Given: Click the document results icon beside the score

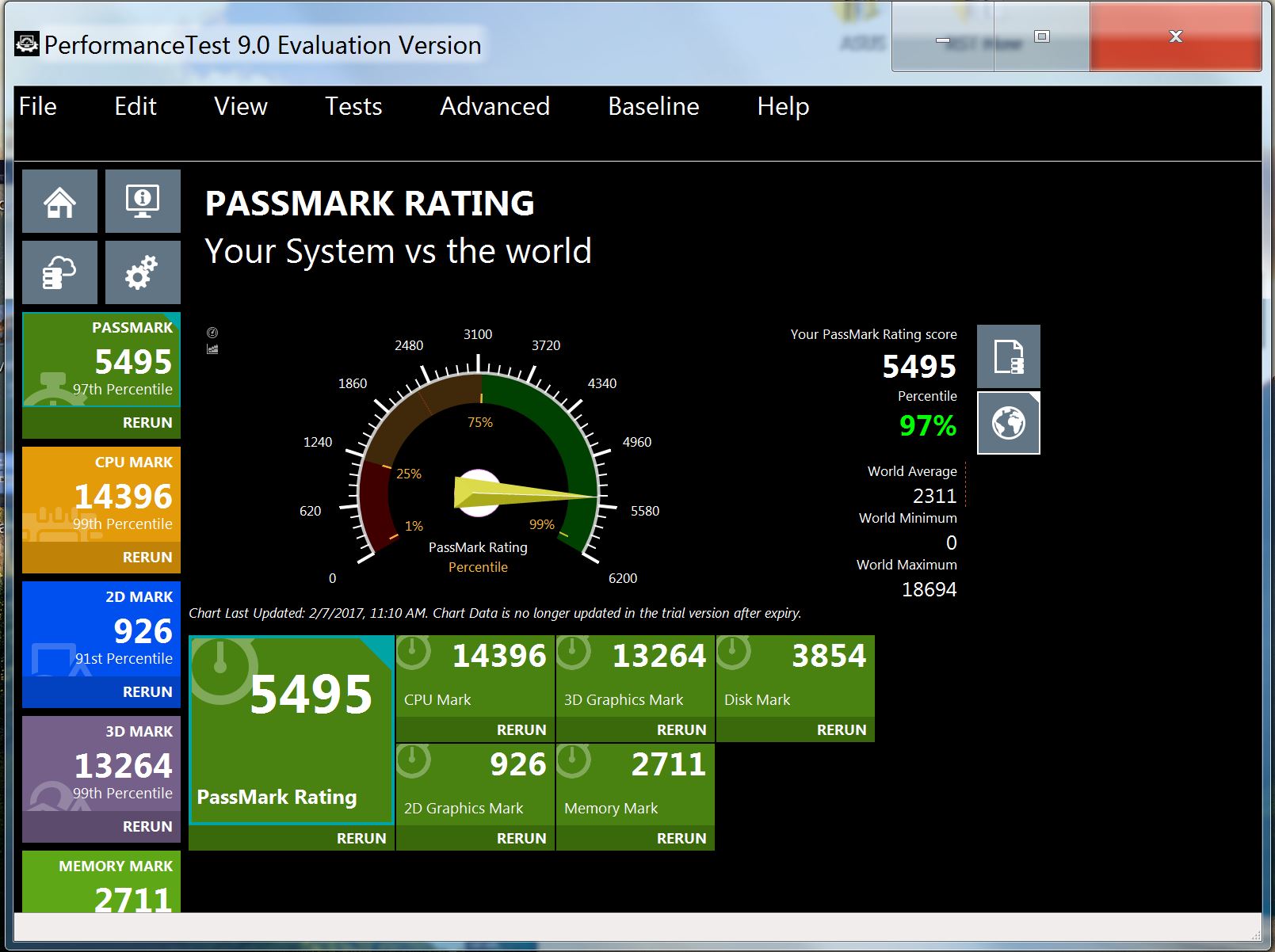Looking at the screenshot, I should [x=1008, y=356].
